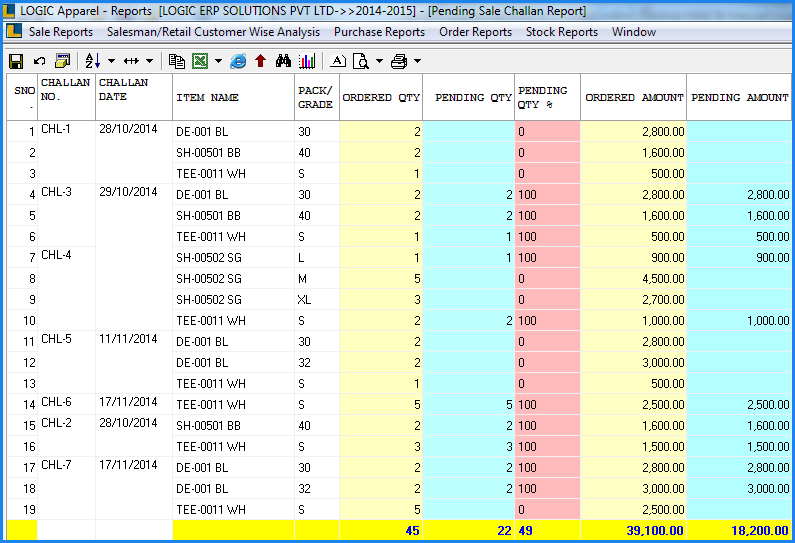
Task: Open the Sale Reports menu
Action: [61, 32]
